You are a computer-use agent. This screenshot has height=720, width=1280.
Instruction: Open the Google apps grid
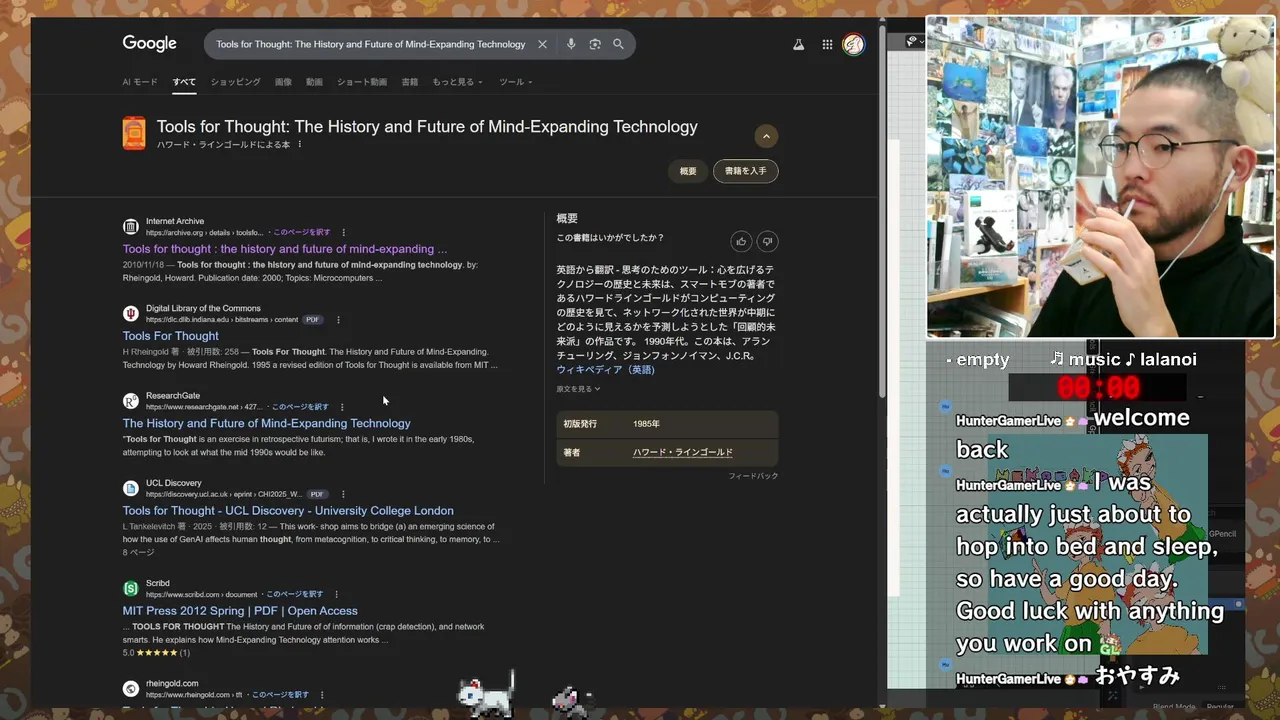click(x=827, y=44)
